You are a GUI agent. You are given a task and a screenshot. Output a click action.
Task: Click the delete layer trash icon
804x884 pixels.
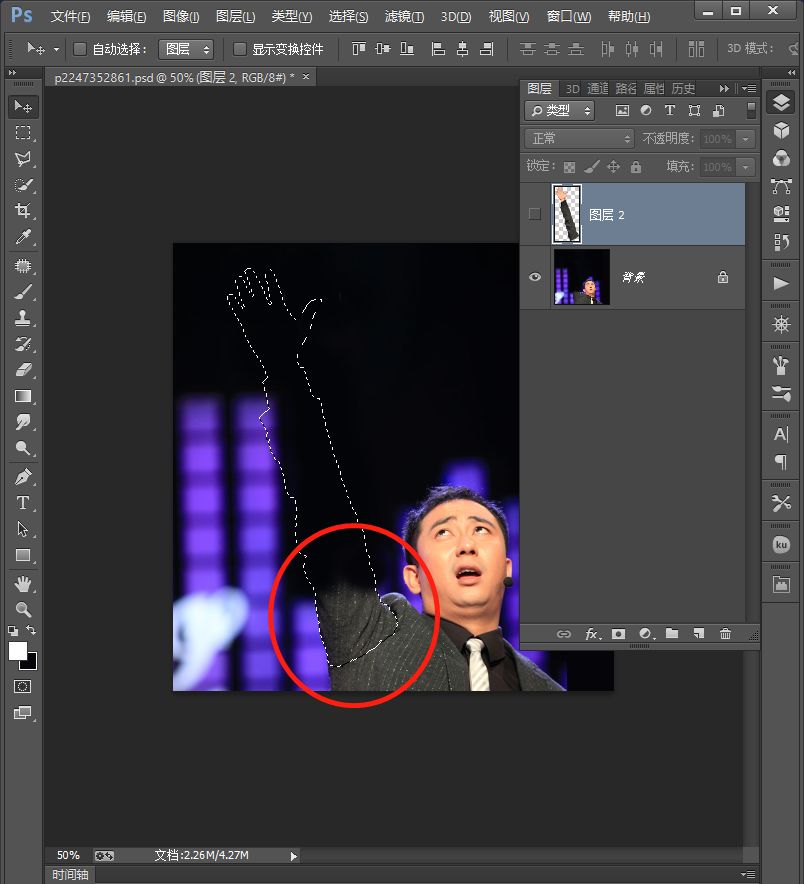click(725, 634)
